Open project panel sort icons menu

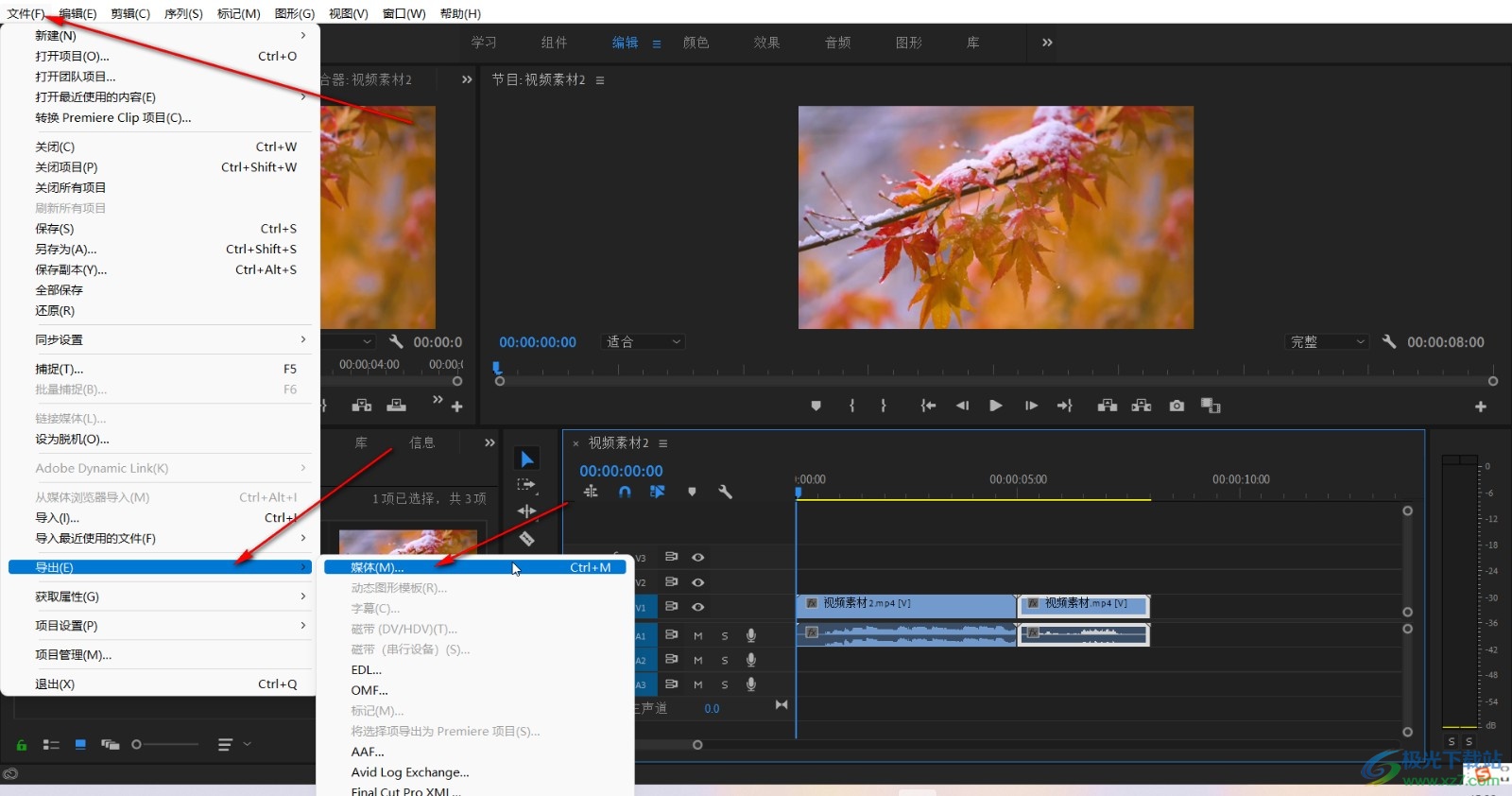point(234,745)
